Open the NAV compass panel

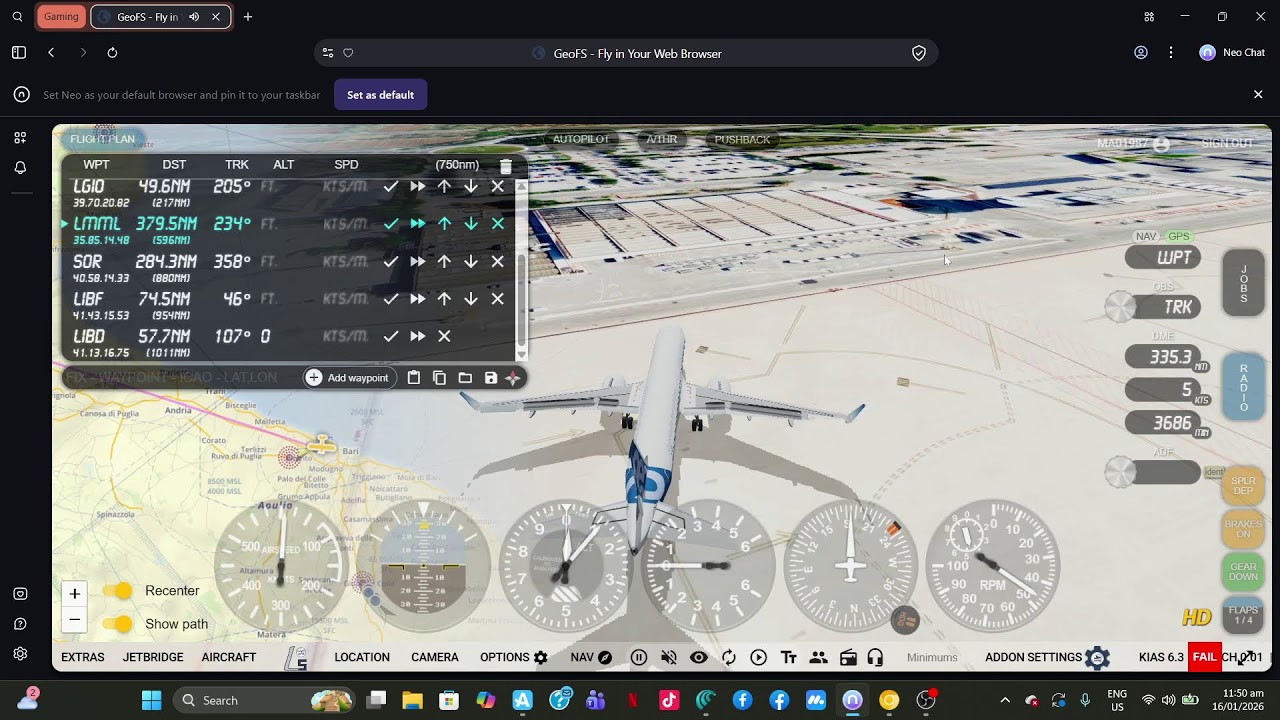[x=591, y=657]
